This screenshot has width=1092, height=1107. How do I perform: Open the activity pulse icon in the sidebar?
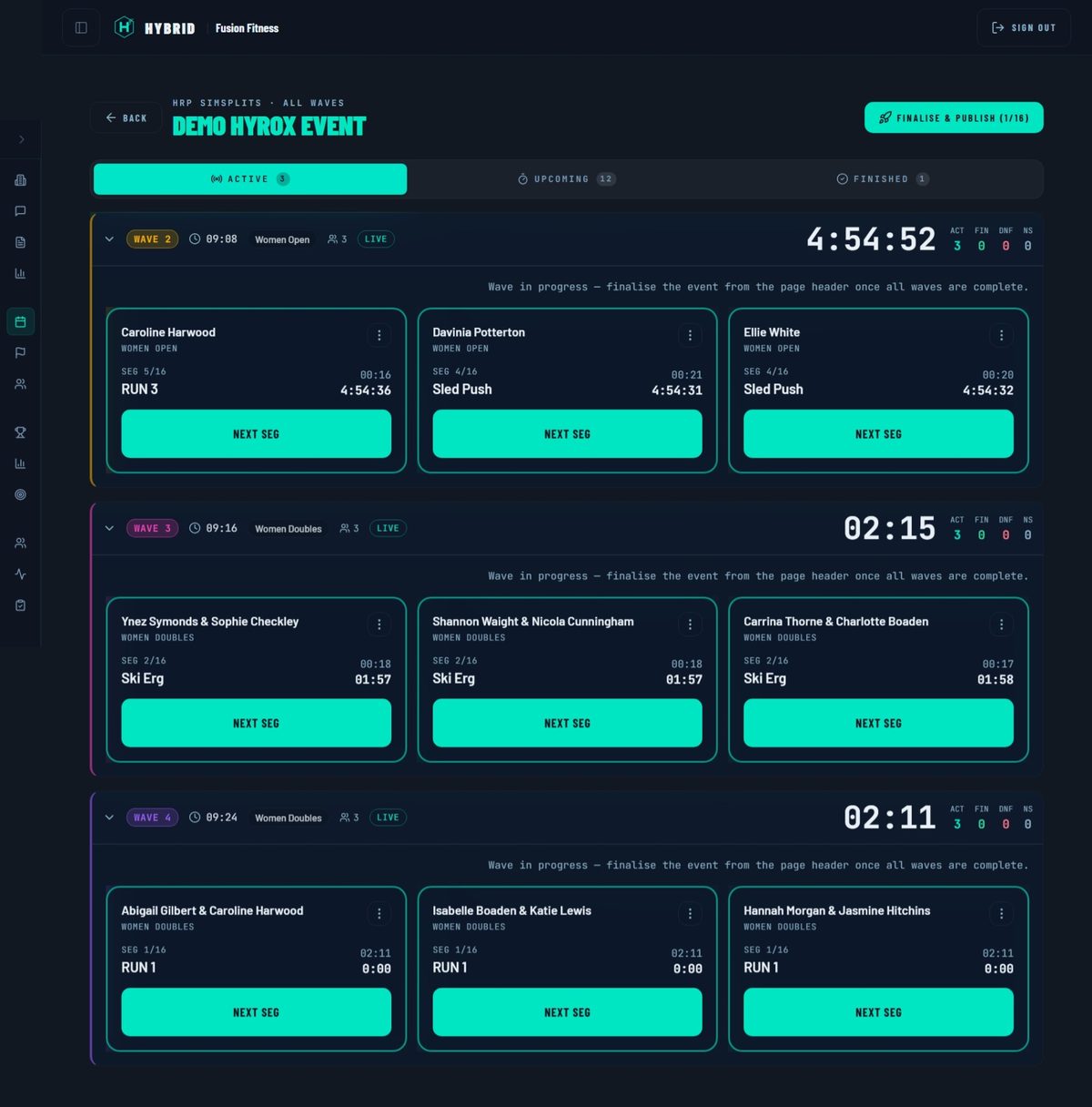pyautogui.click(x=20, y=574)
